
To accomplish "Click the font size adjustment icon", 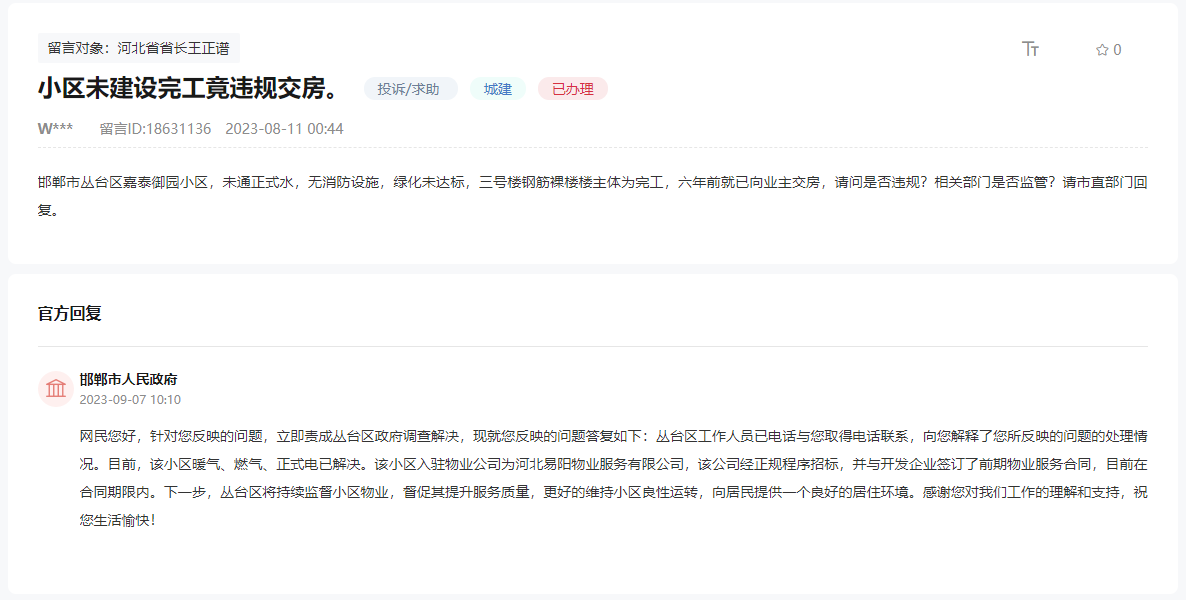I will click(1030, 49).
